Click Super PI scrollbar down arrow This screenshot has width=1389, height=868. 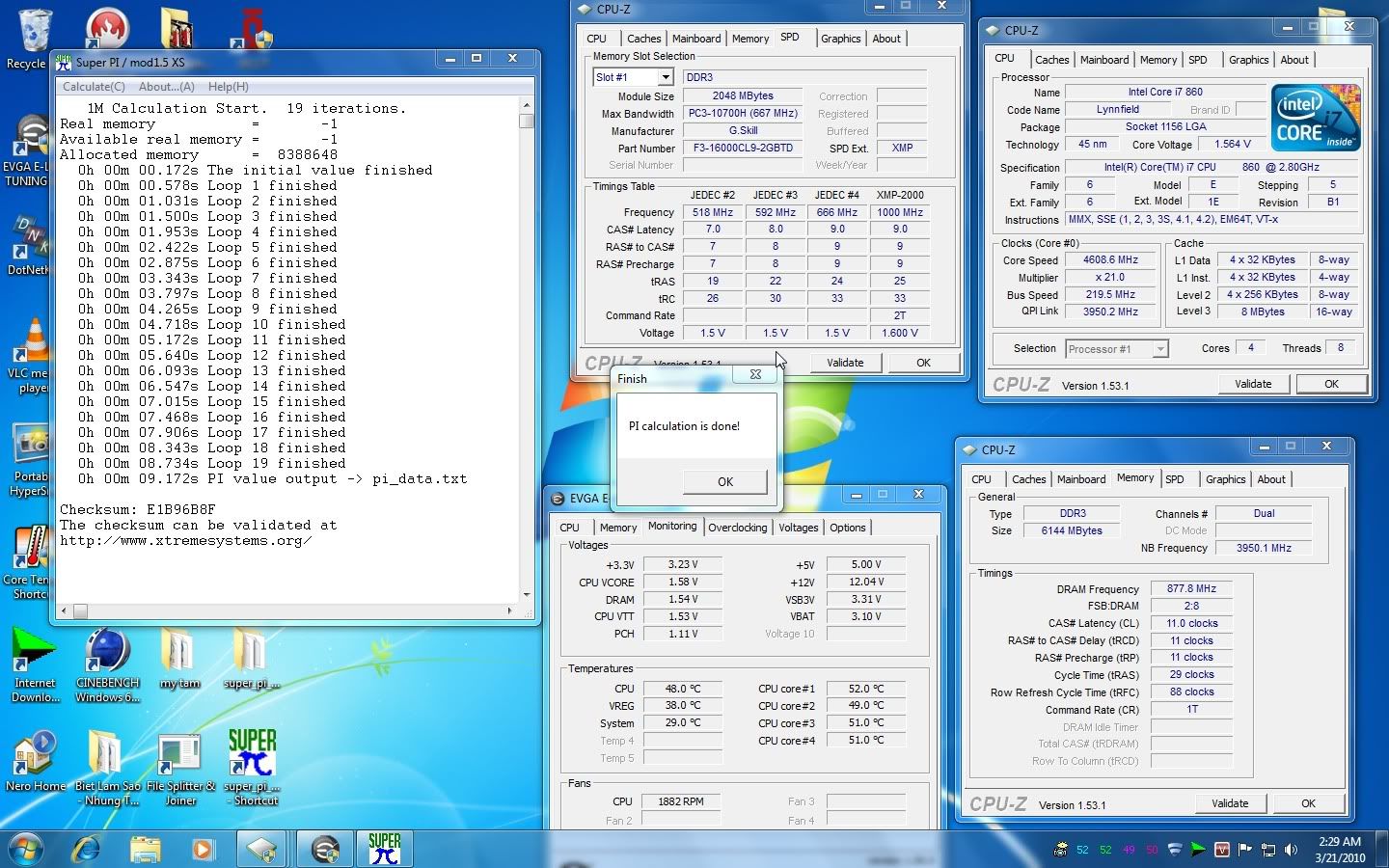click(x=527, y=595)
